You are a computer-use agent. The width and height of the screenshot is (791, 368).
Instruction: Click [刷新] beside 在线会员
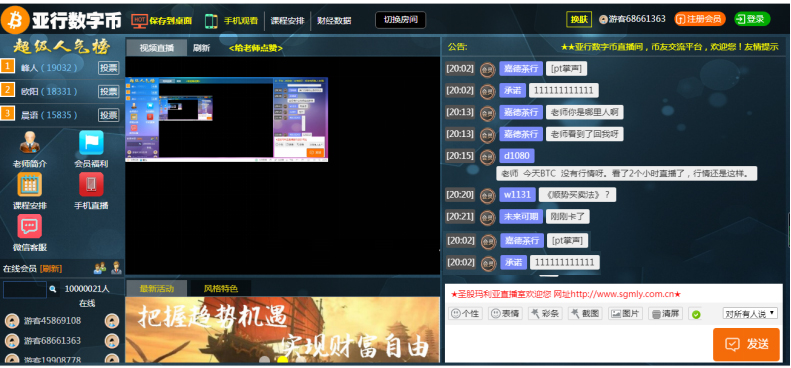pos(51,268)
